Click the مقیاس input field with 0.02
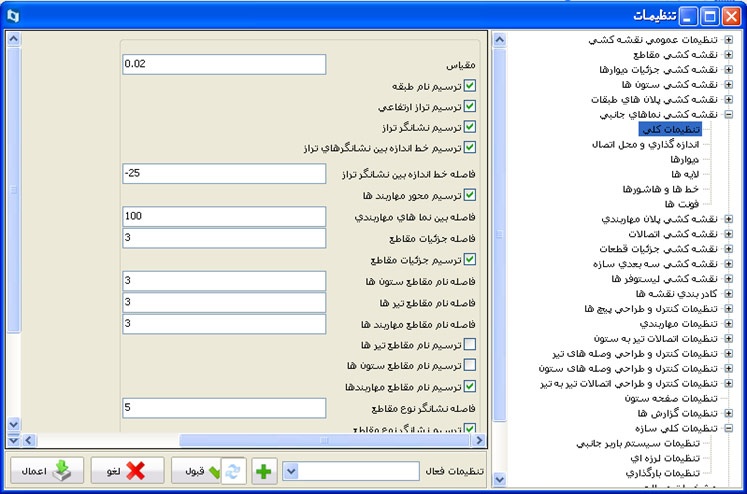This screenshot has height=494, width=747. [x=225, y=64]
